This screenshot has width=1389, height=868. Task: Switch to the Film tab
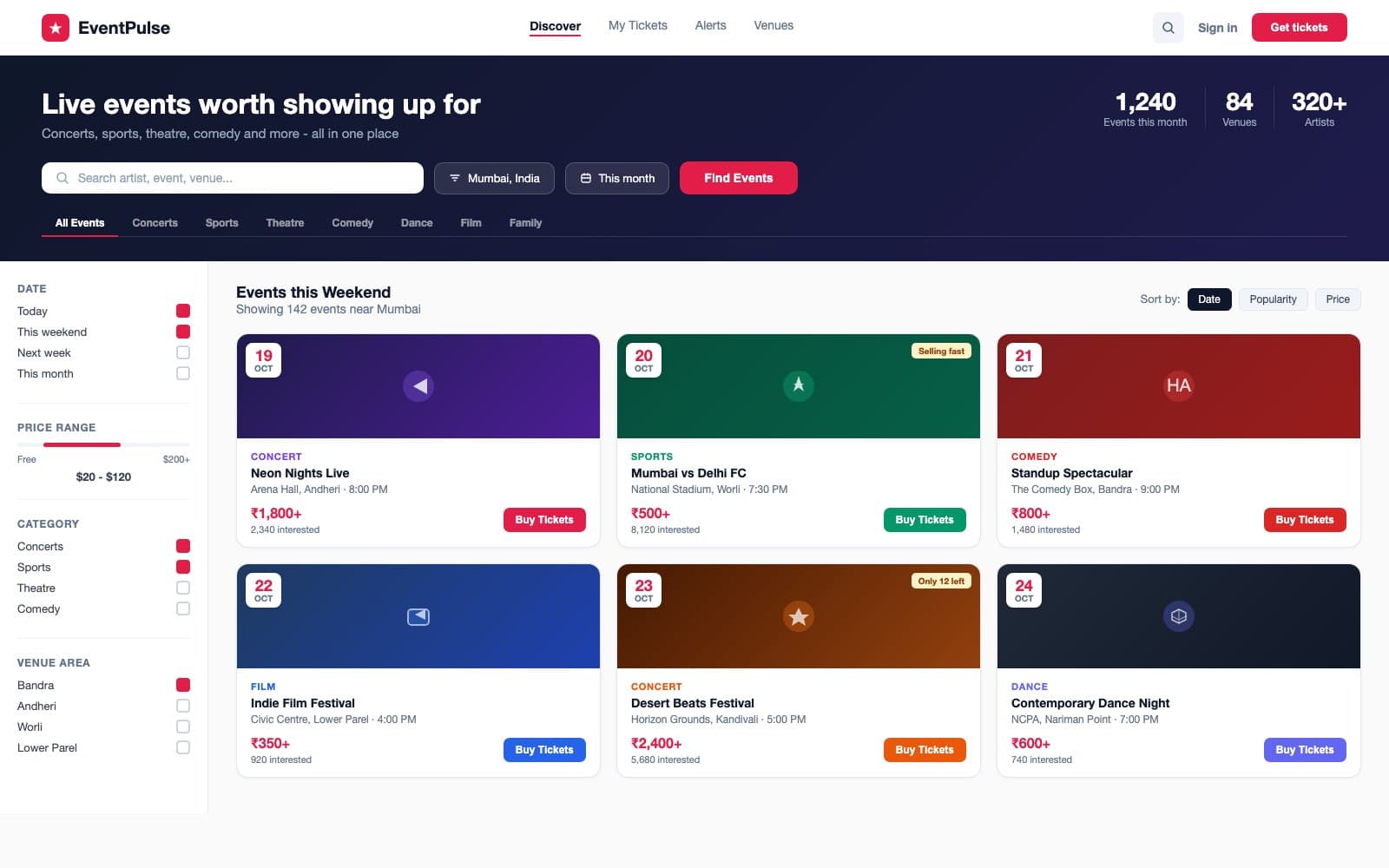coord(471,223)
